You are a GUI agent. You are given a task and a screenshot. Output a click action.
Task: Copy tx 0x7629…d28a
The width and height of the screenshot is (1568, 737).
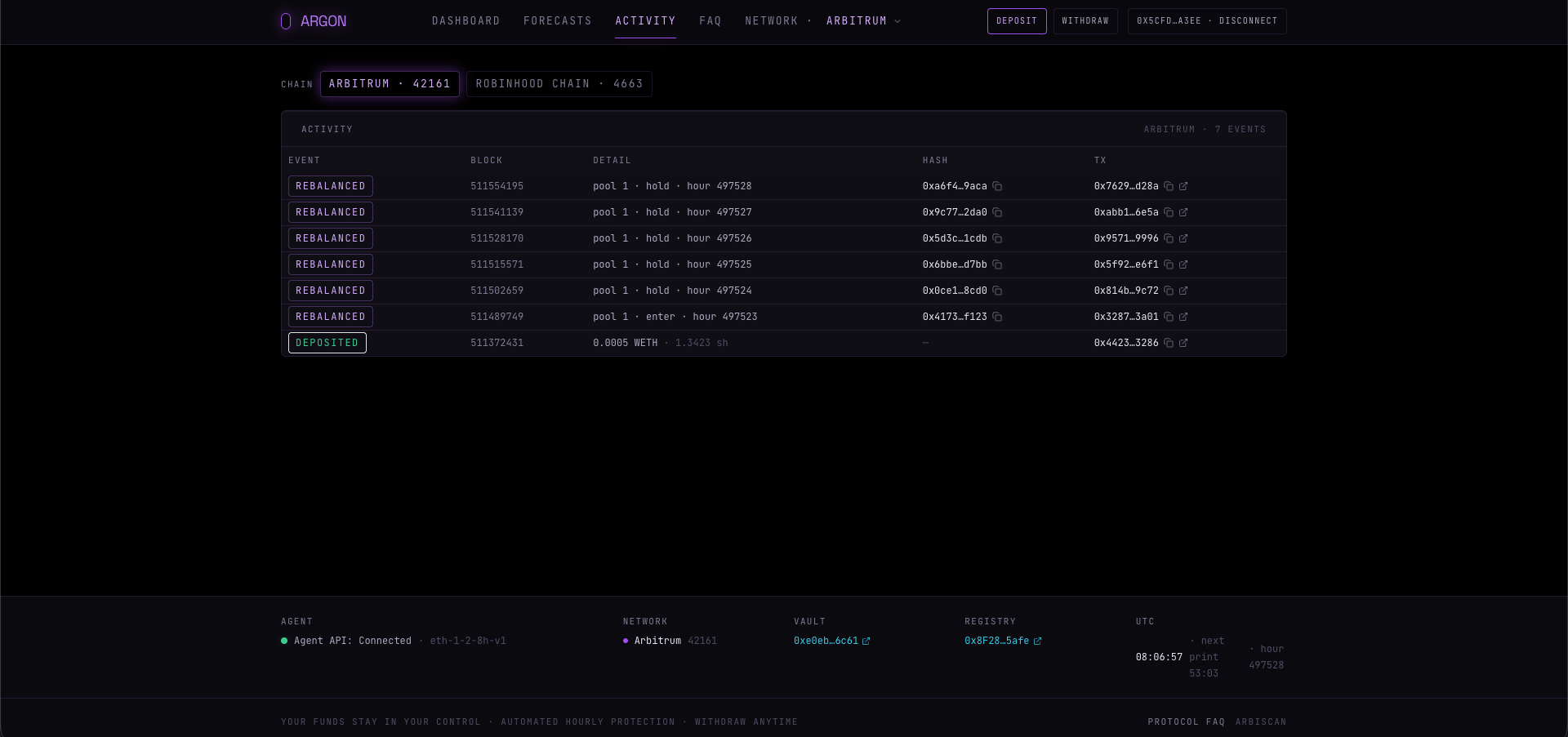1169,186
